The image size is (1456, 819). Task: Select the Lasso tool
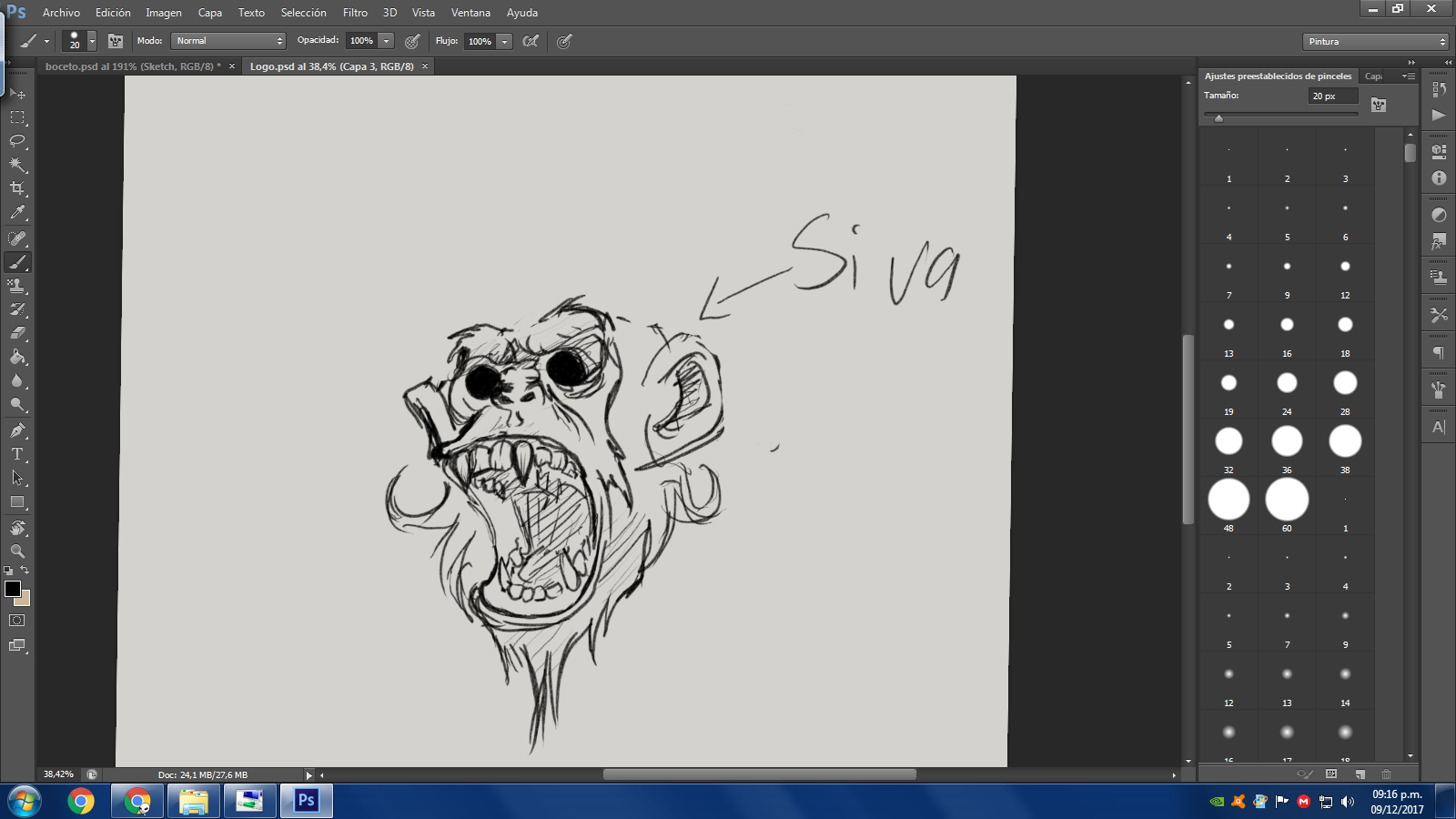[x=17, y=141]
